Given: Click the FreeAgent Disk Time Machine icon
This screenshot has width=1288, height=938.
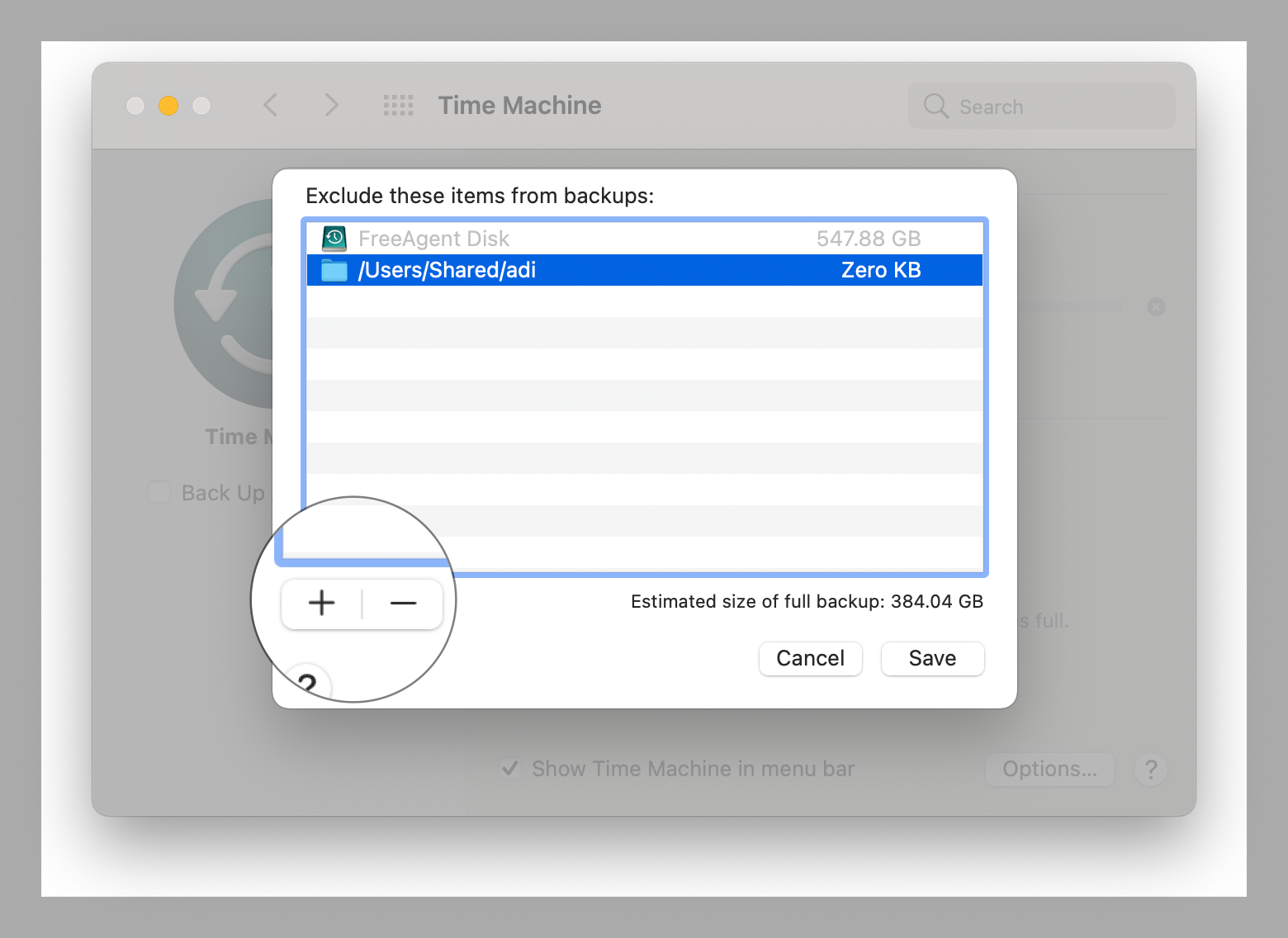Looking at the screenshot, I should point(334,239).
